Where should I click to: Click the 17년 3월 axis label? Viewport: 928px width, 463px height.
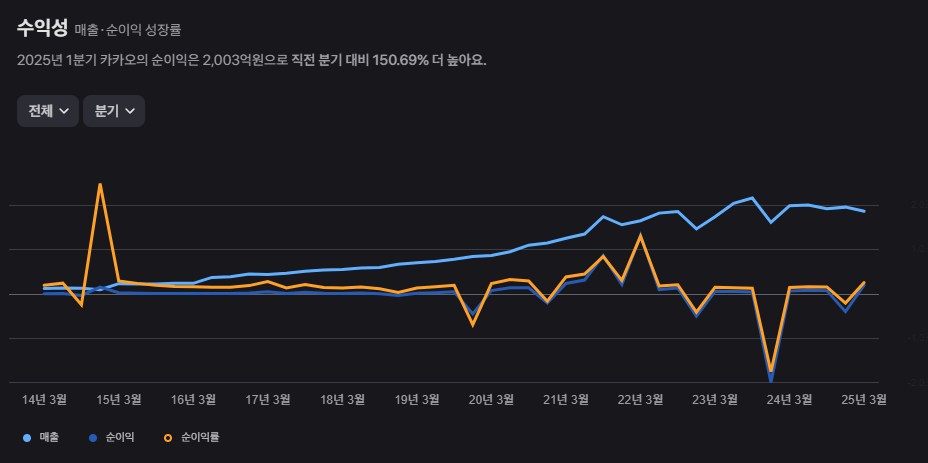click(x=268, y=400)
